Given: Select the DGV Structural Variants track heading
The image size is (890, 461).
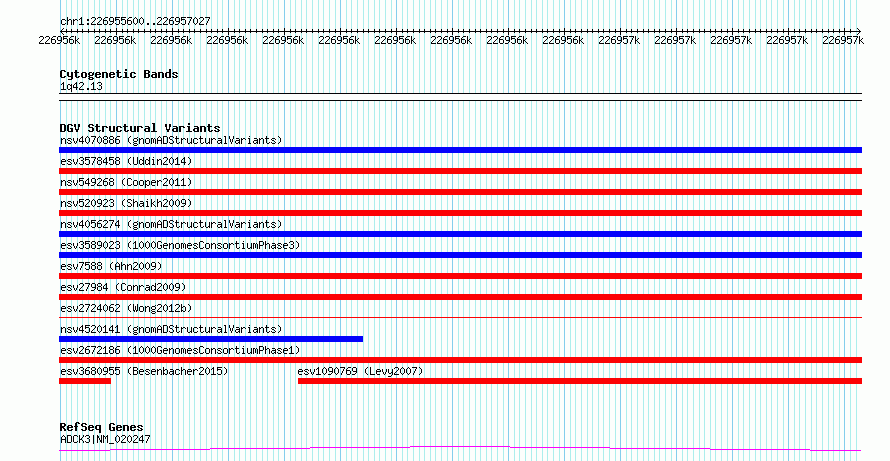Looking at the screenshot, I should [140, 128].
